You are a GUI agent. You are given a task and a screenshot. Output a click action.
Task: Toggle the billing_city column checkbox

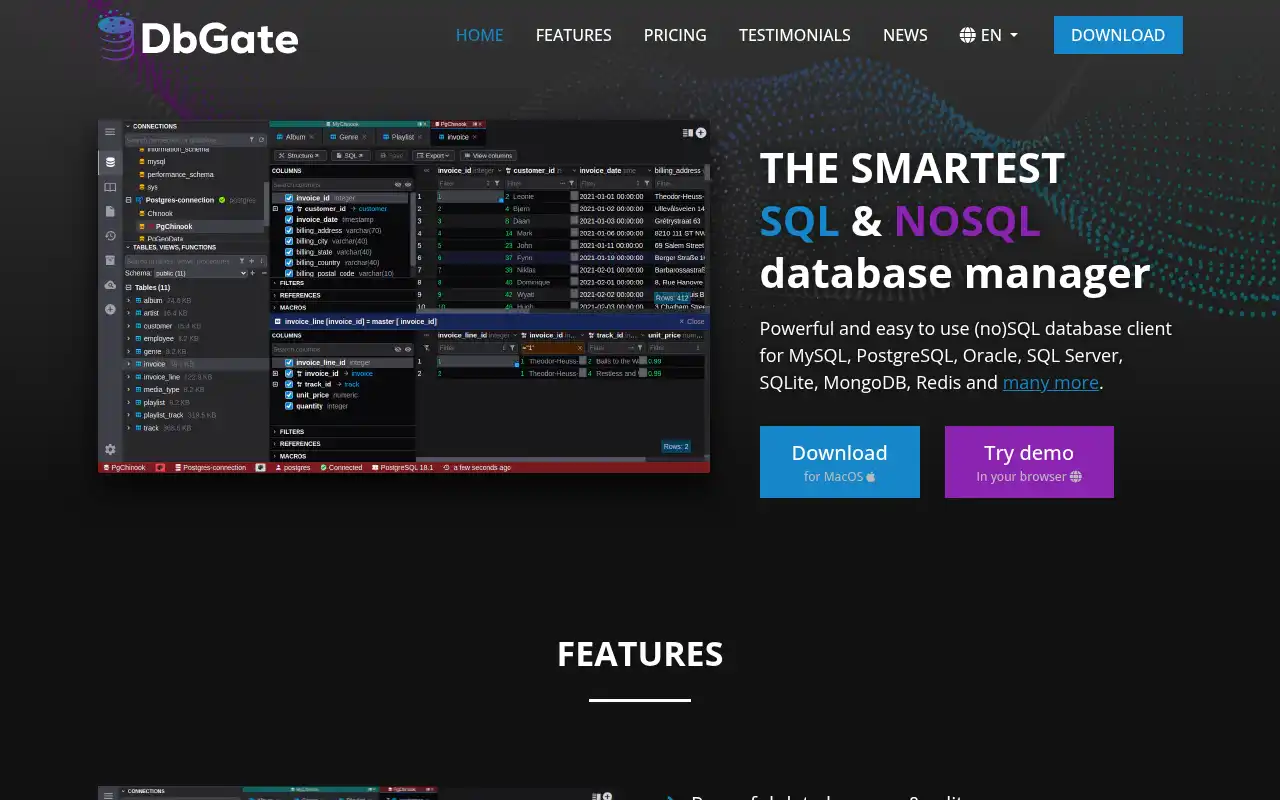tap(289, 241)
